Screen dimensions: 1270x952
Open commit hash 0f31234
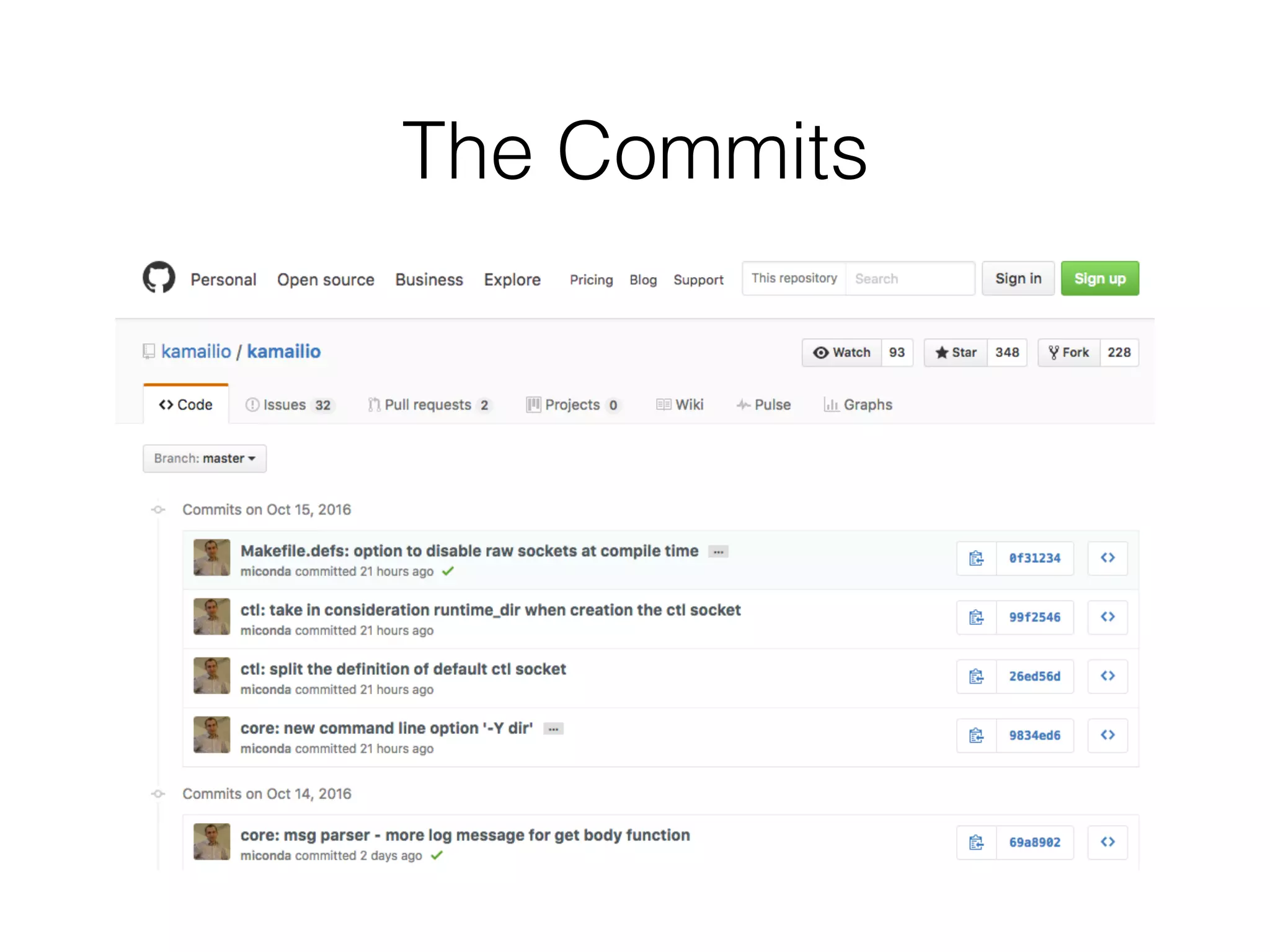(x=1035, y=558)
